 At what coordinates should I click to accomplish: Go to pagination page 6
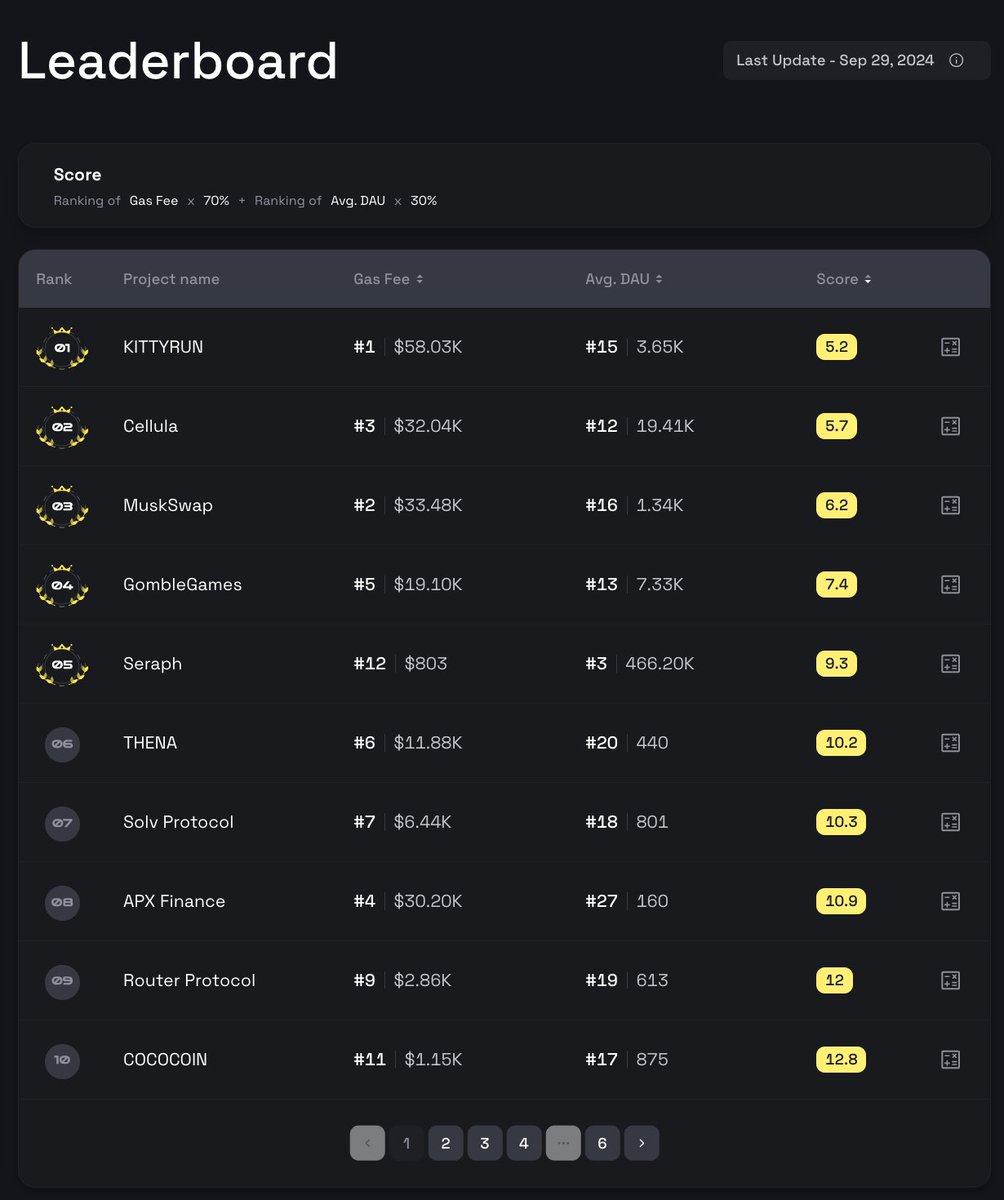[602, 1143]
